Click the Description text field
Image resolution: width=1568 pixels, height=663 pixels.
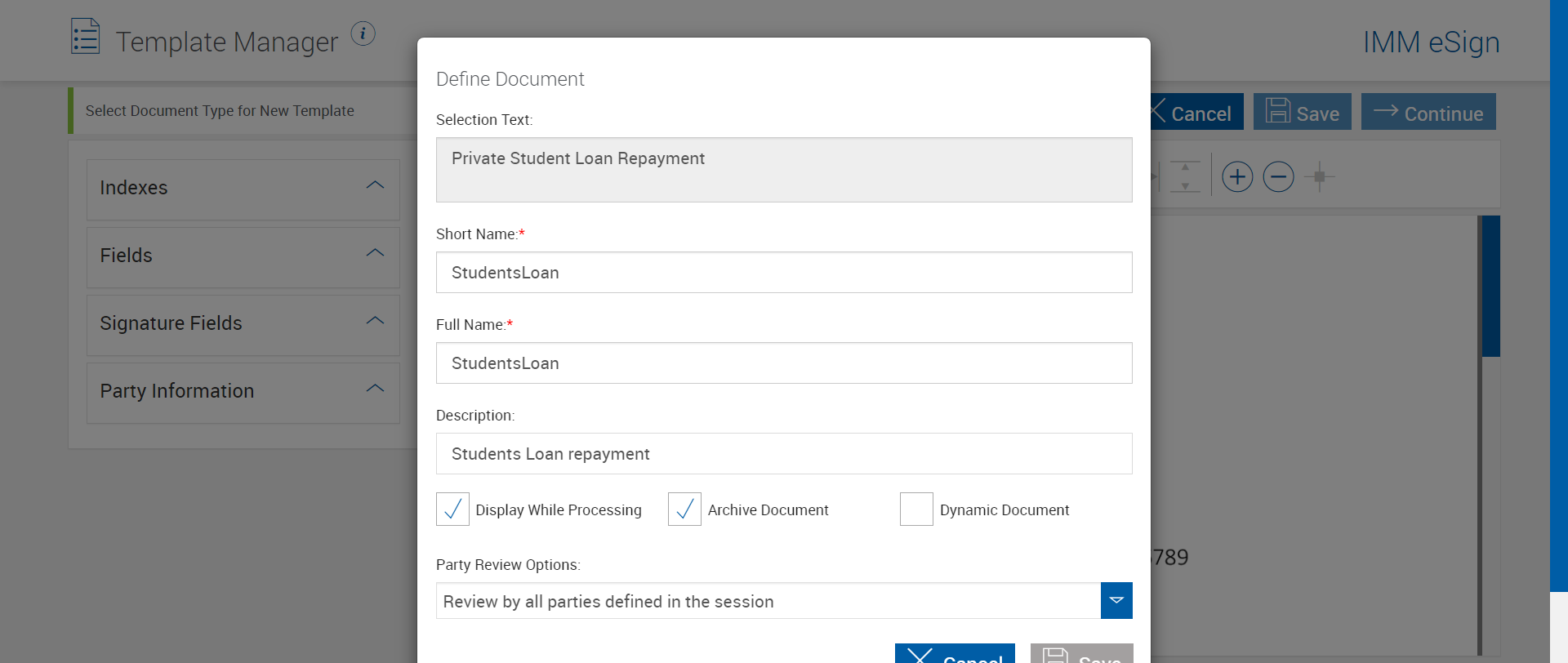point(784,454)
